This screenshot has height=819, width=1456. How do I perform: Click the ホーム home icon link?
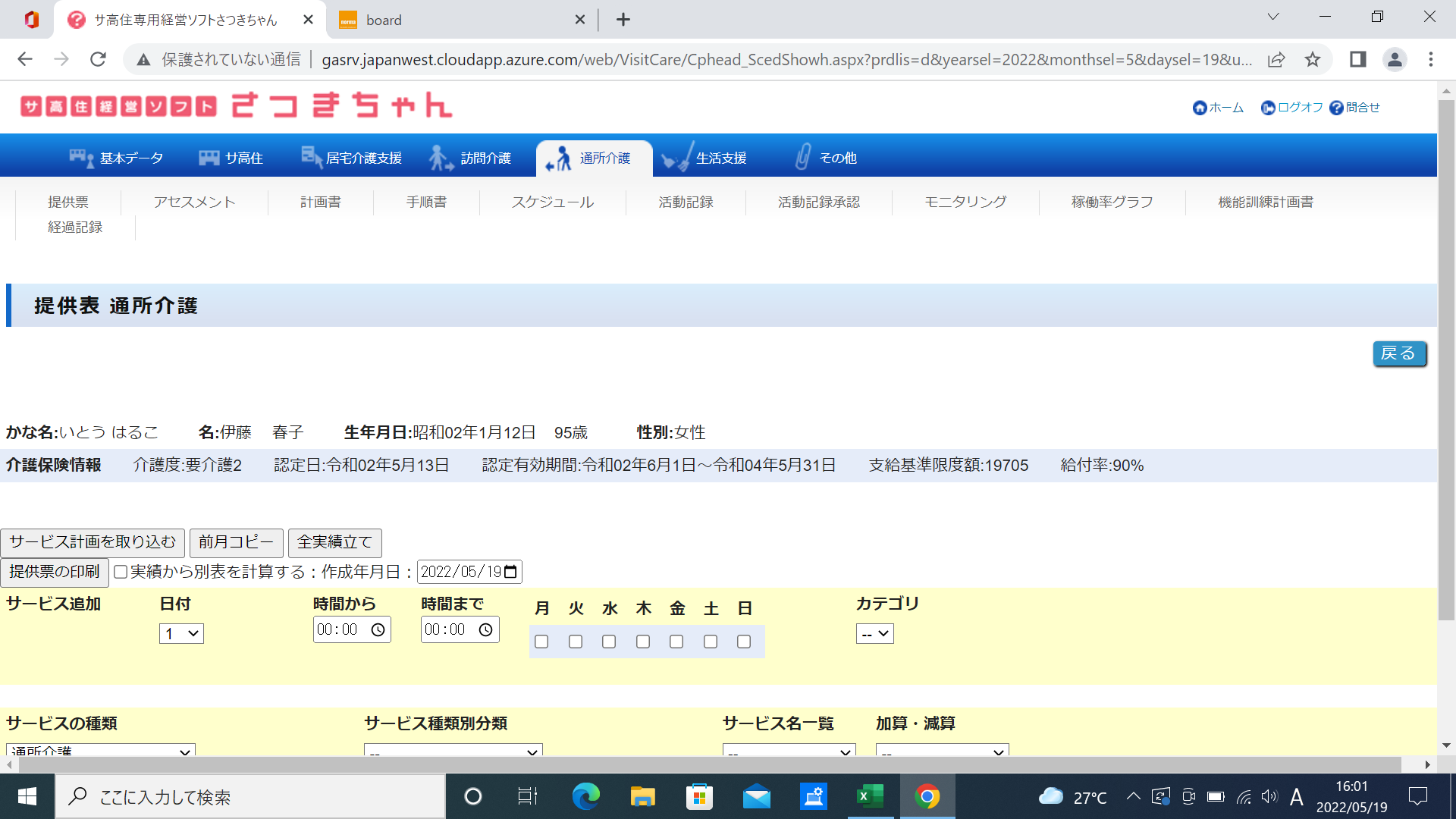point(1200,108)
